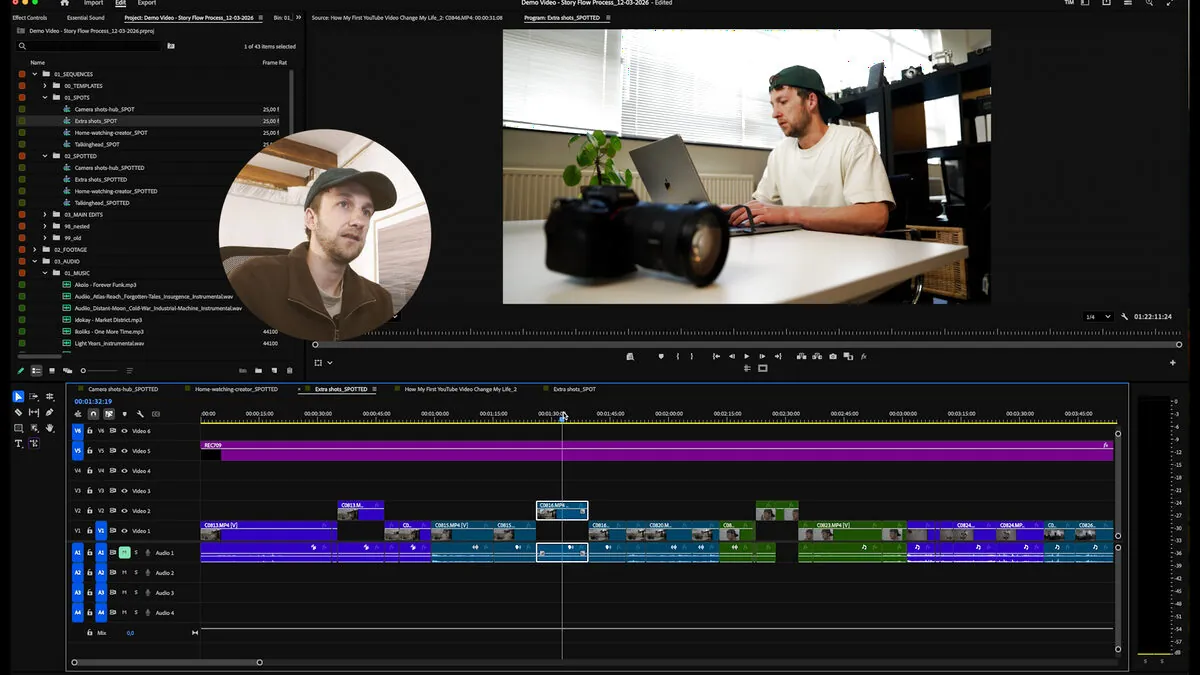Mute the Audio 3 track
This screenshot has height=675, width=1200.
(125, 593)
